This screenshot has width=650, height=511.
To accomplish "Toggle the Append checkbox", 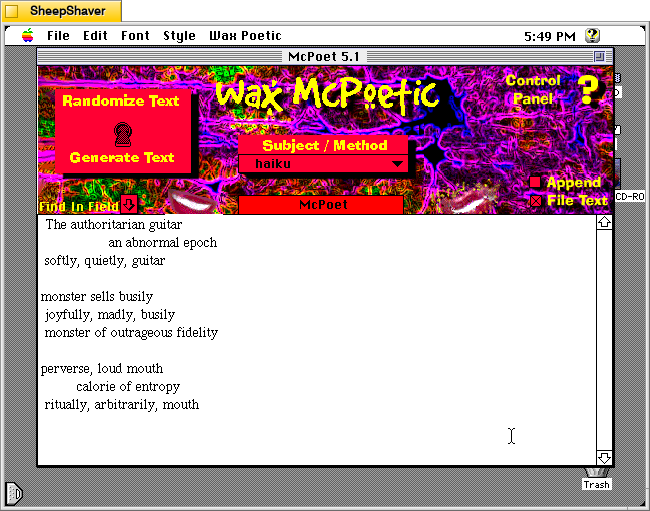I will 535,182.
